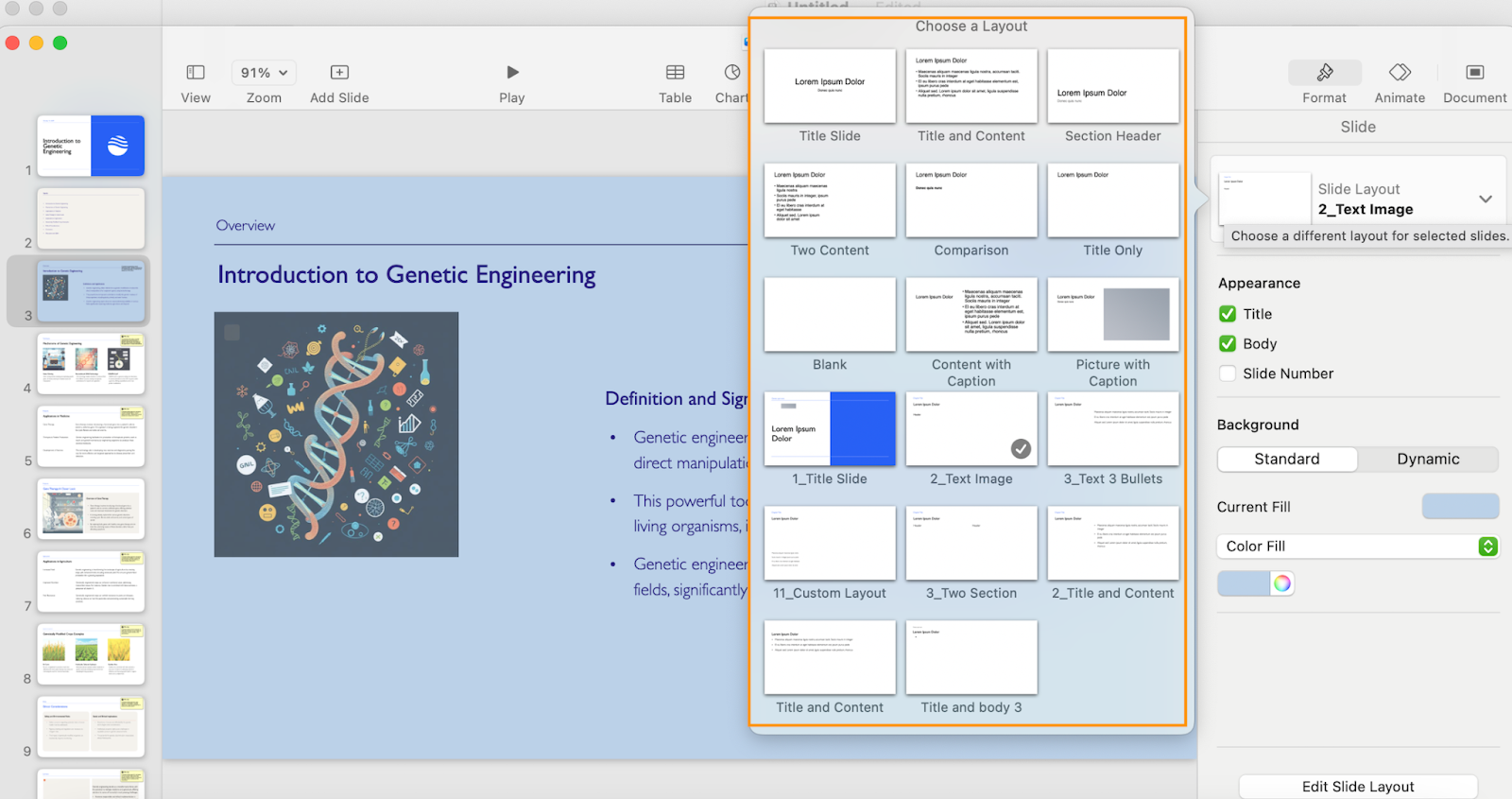Select slide 4 thumbnail in navigator

[91, 363]
